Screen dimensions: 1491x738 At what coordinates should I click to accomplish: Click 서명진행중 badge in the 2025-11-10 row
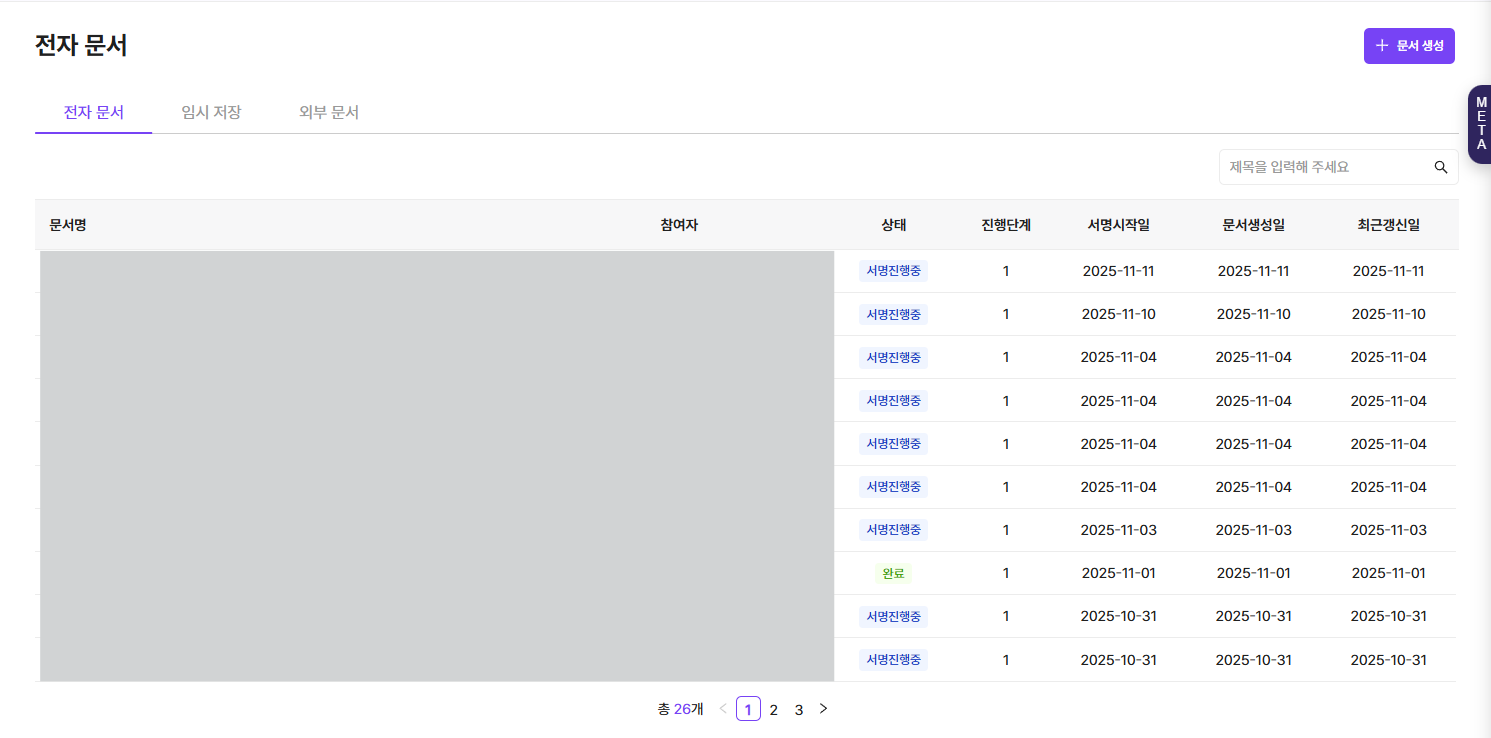click(x=893, y=314)
